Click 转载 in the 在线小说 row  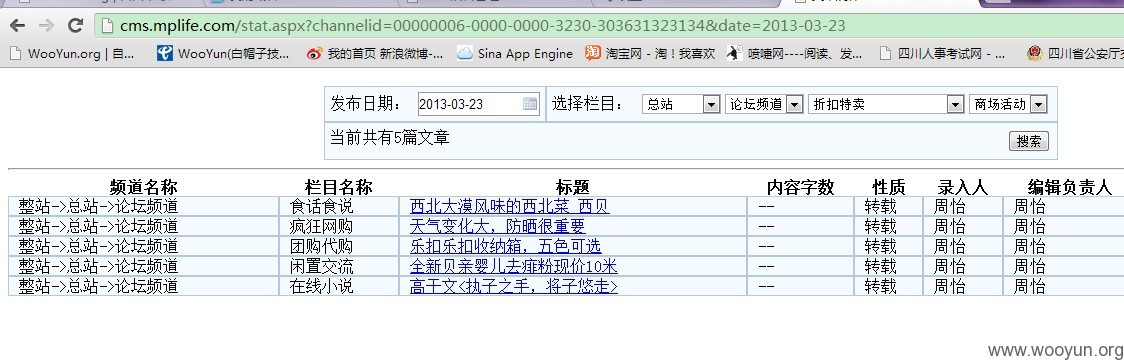[x=880, y=287]
